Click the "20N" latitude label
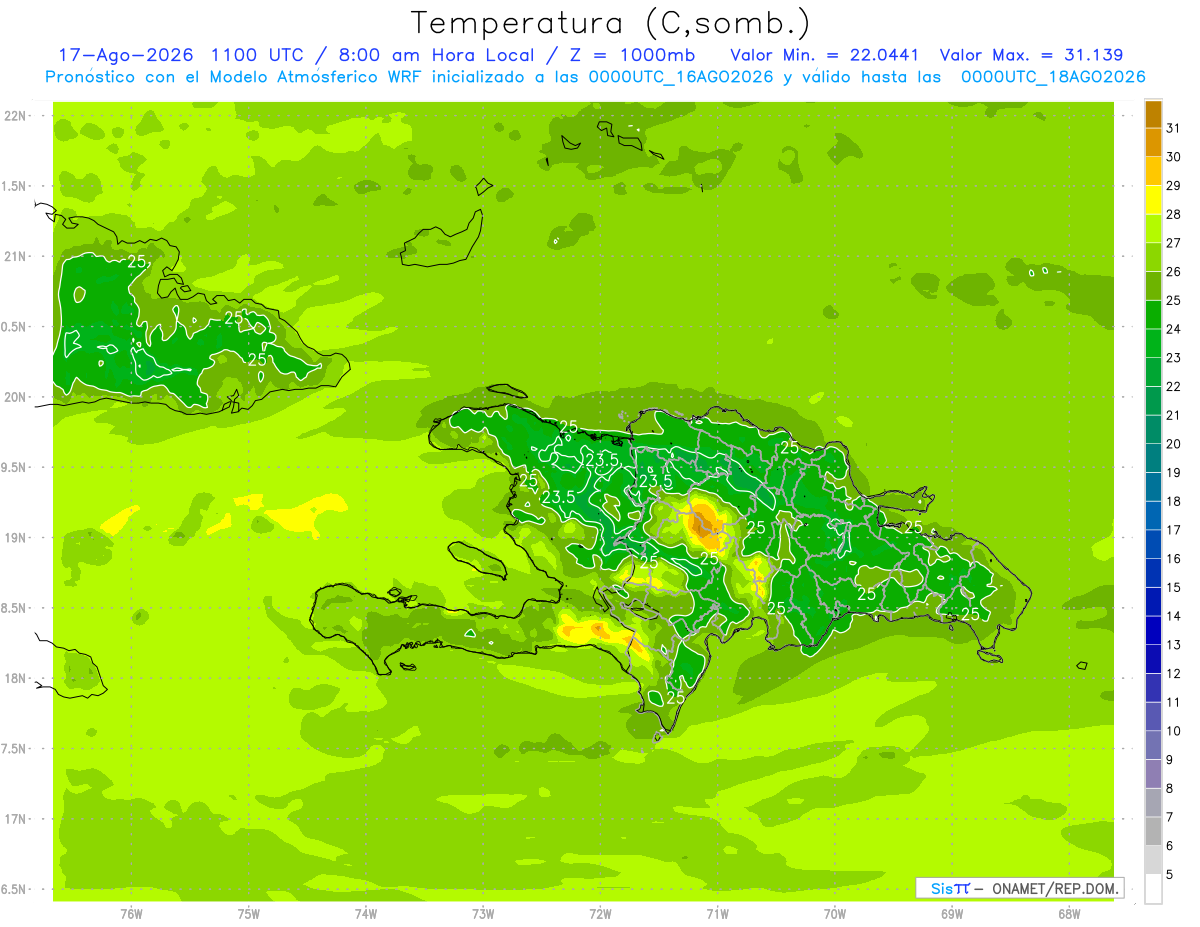Image resolution: width=1200 pixels, height=927 pixels. click(15, 397)
